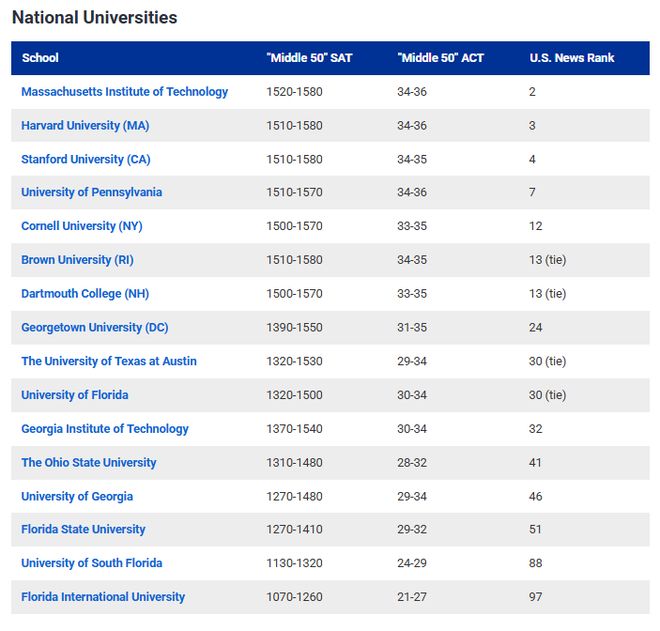Click Ohio State's U.S. News rank 41
This screenshot has width=660, height=631.
click(536, 463)
